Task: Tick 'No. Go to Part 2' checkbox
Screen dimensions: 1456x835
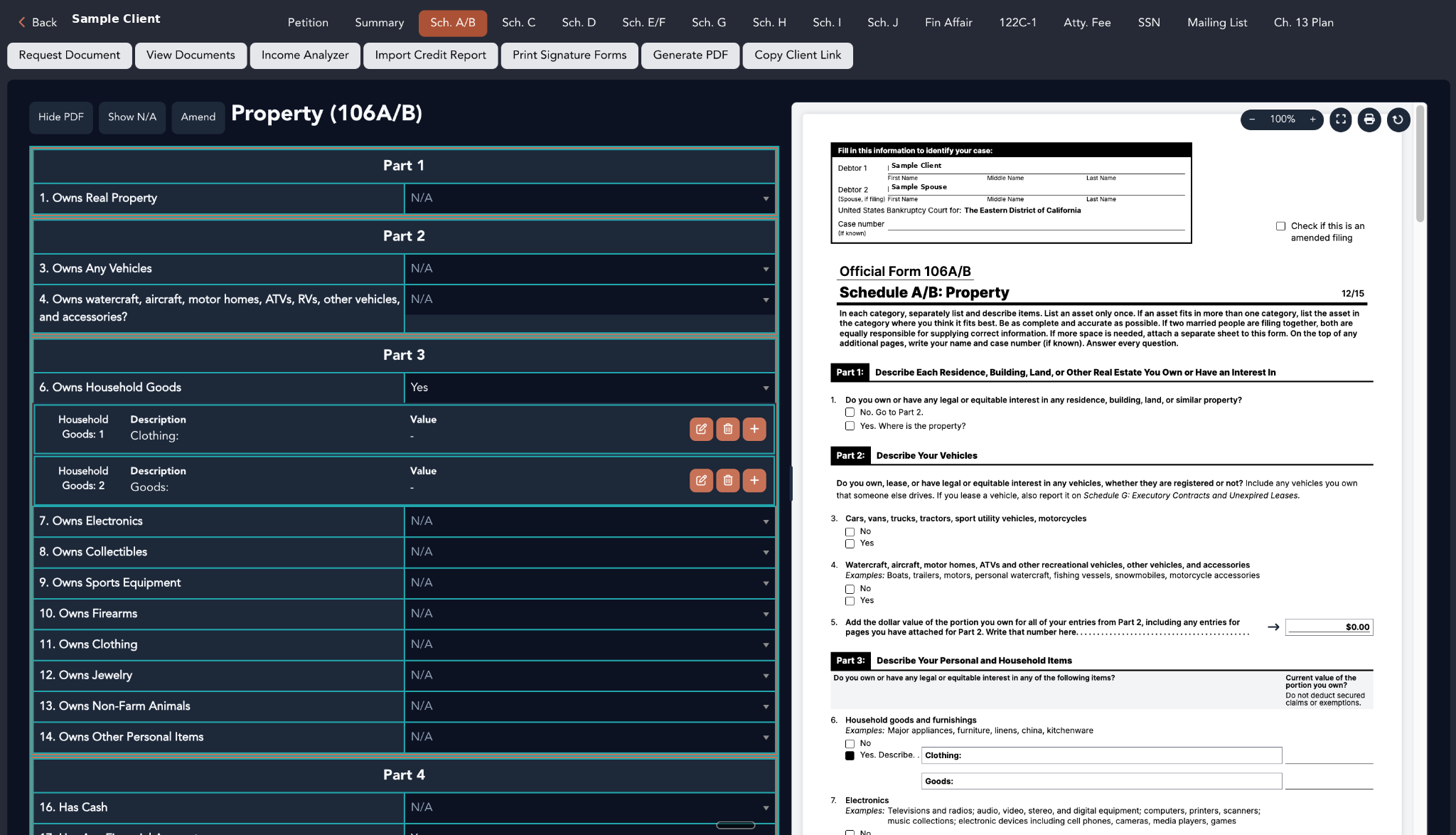Action: (x=850, y=413)
